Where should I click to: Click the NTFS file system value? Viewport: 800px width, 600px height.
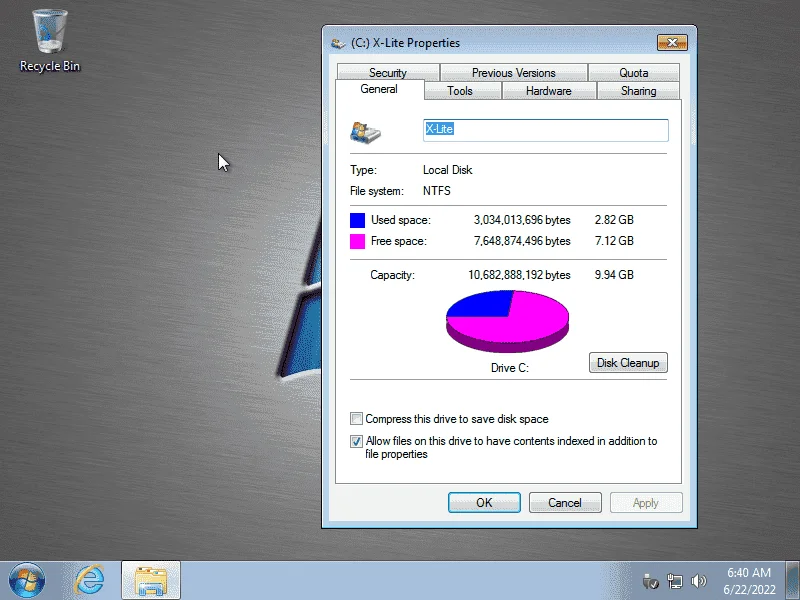[x=437, y=191]
